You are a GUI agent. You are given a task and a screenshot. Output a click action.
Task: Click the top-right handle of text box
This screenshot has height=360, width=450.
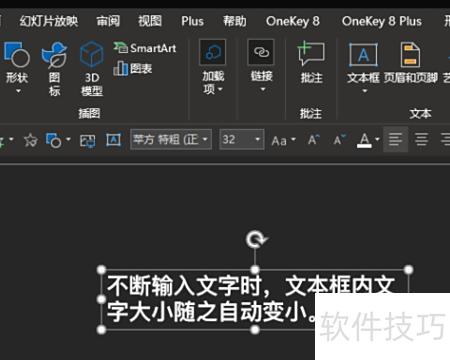pyautogui.click(x=409, y=269)
